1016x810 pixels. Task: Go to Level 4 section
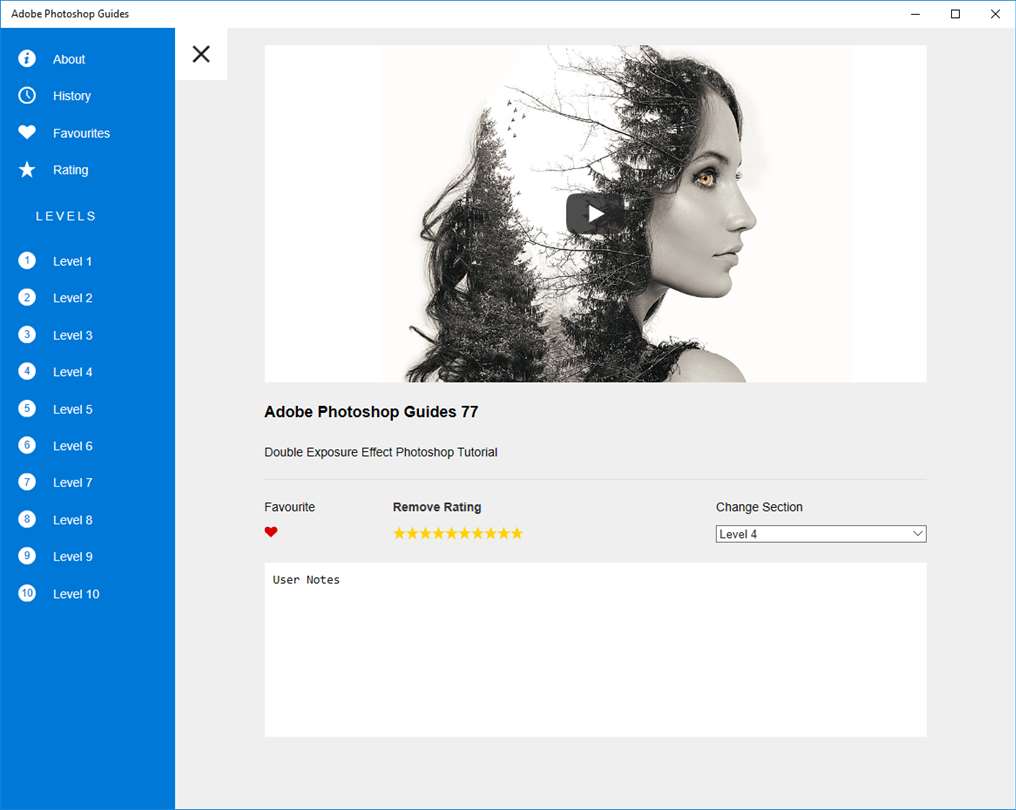[73, 372]
